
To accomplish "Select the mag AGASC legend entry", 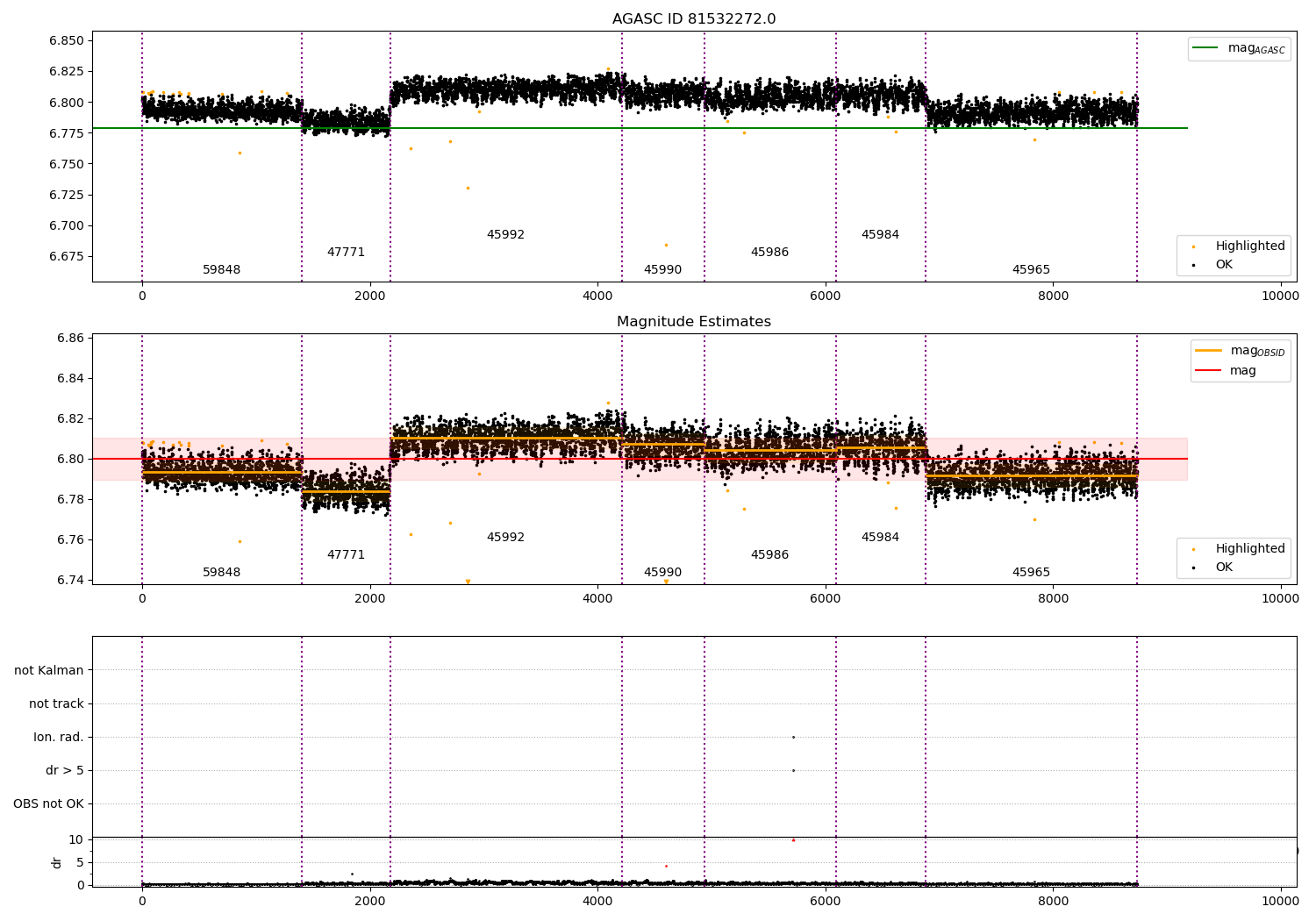I will coord(1240,48).
